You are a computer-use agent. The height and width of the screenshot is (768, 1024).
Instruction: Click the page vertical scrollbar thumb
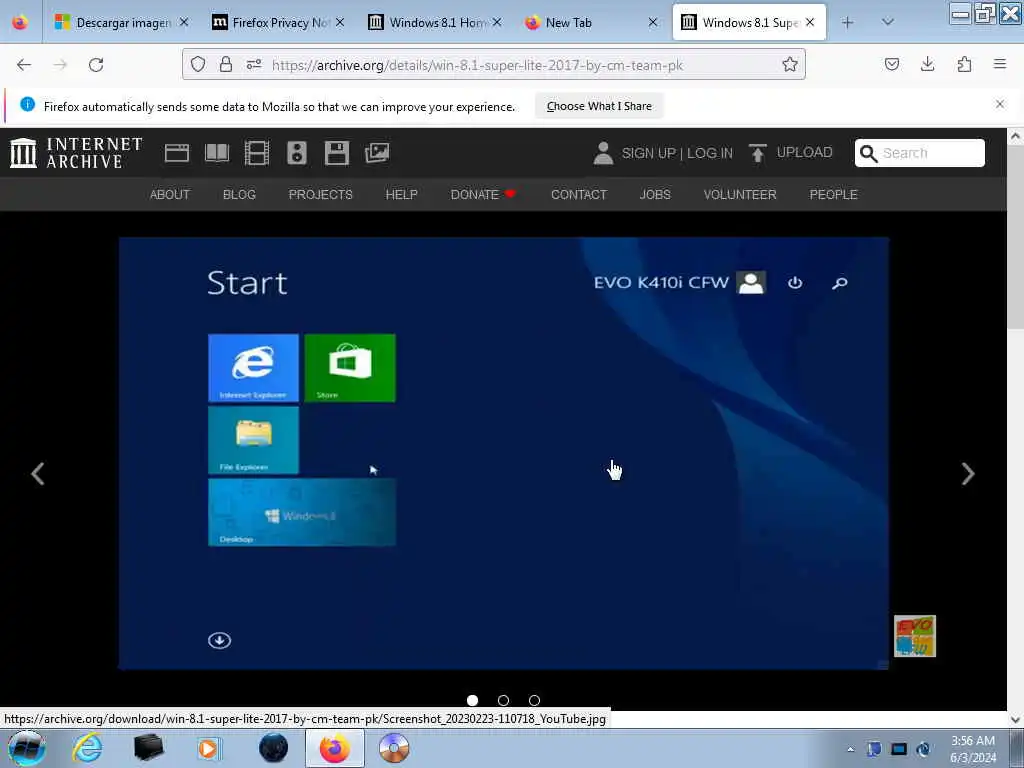click(1016, 238)
